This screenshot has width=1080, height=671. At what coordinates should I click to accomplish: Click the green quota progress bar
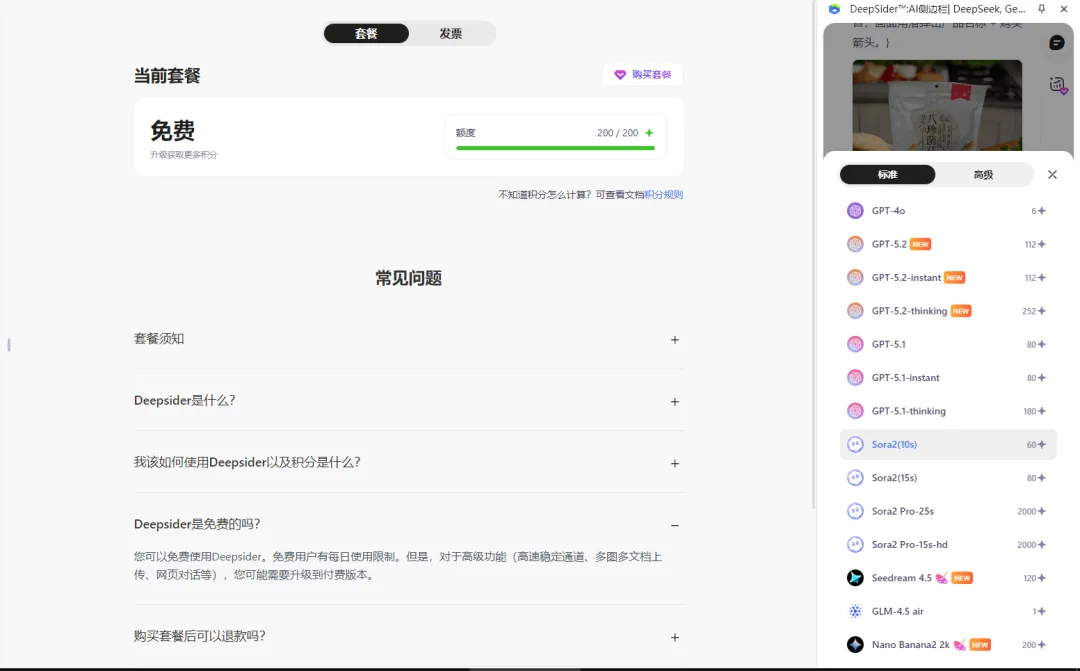pos(555,148)
